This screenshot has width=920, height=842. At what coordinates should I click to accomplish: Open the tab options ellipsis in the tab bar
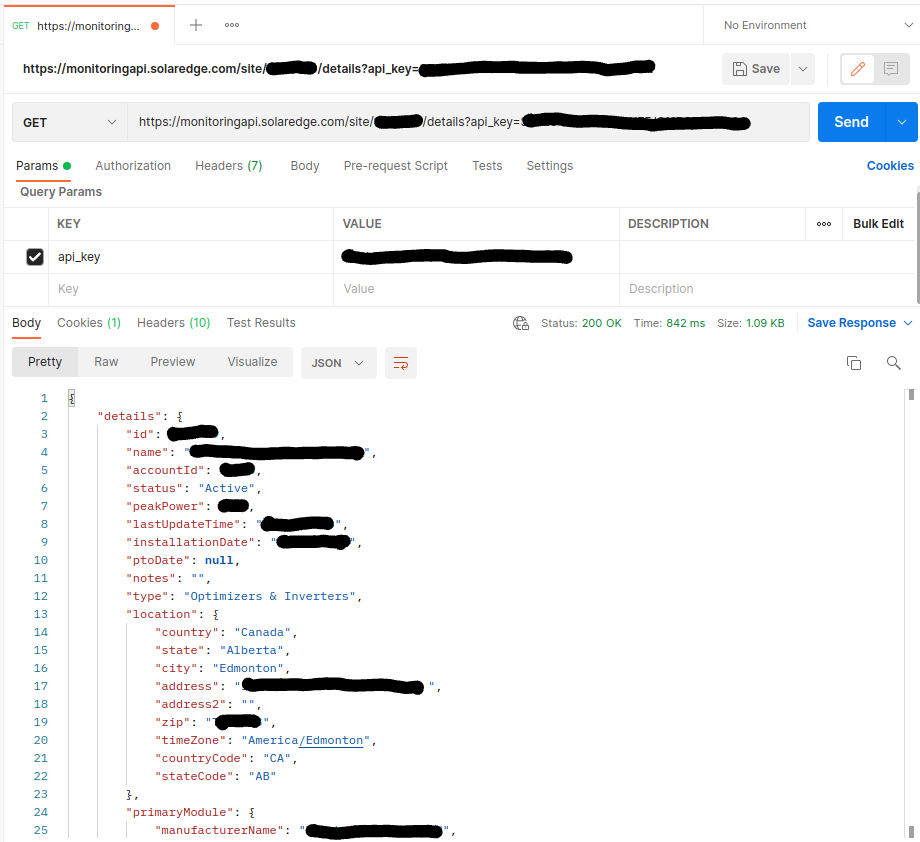tap(231, 24)
